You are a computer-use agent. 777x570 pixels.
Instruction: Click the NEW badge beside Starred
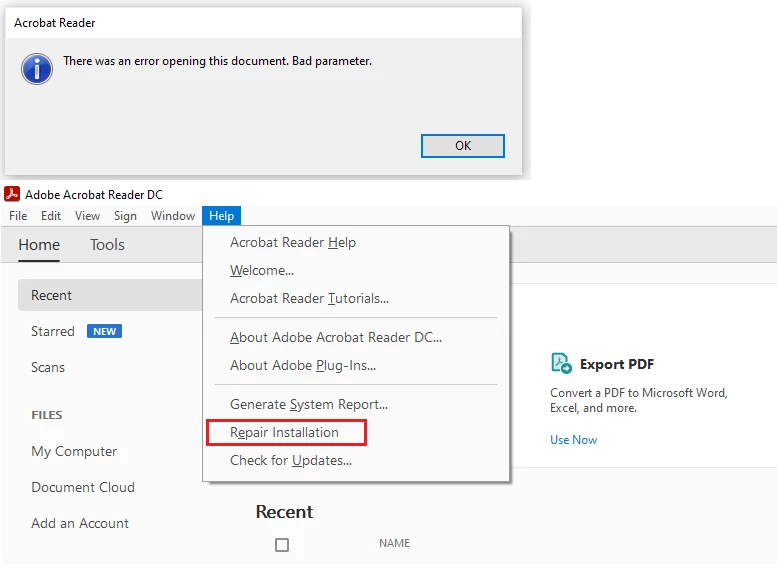[x=105, y=331]
